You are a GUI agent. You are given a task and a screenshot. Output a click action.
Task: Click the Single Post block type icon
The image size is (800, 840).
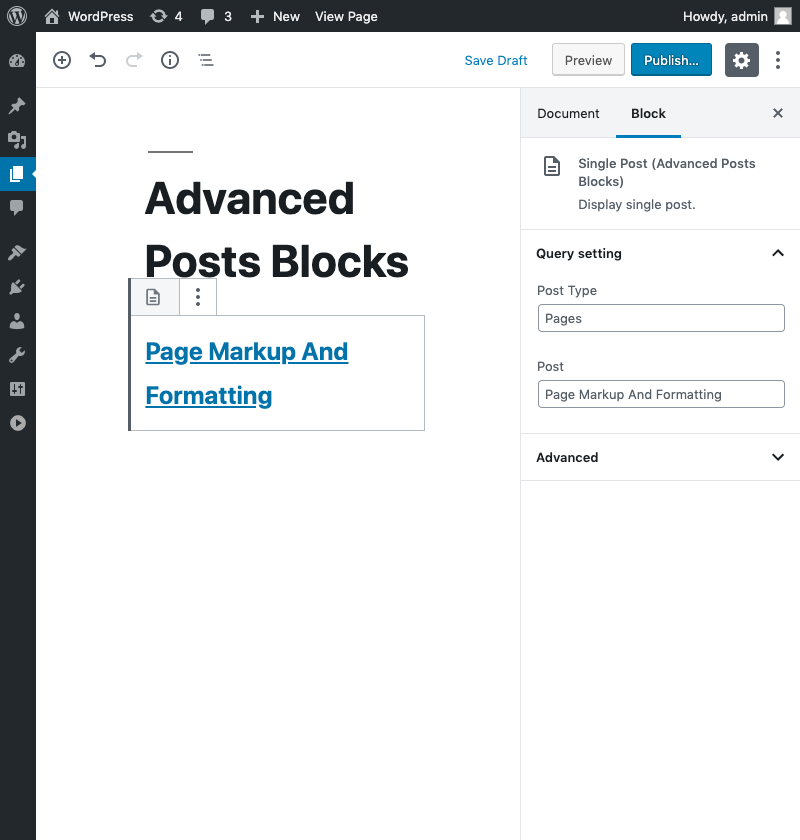pos(153,297)
